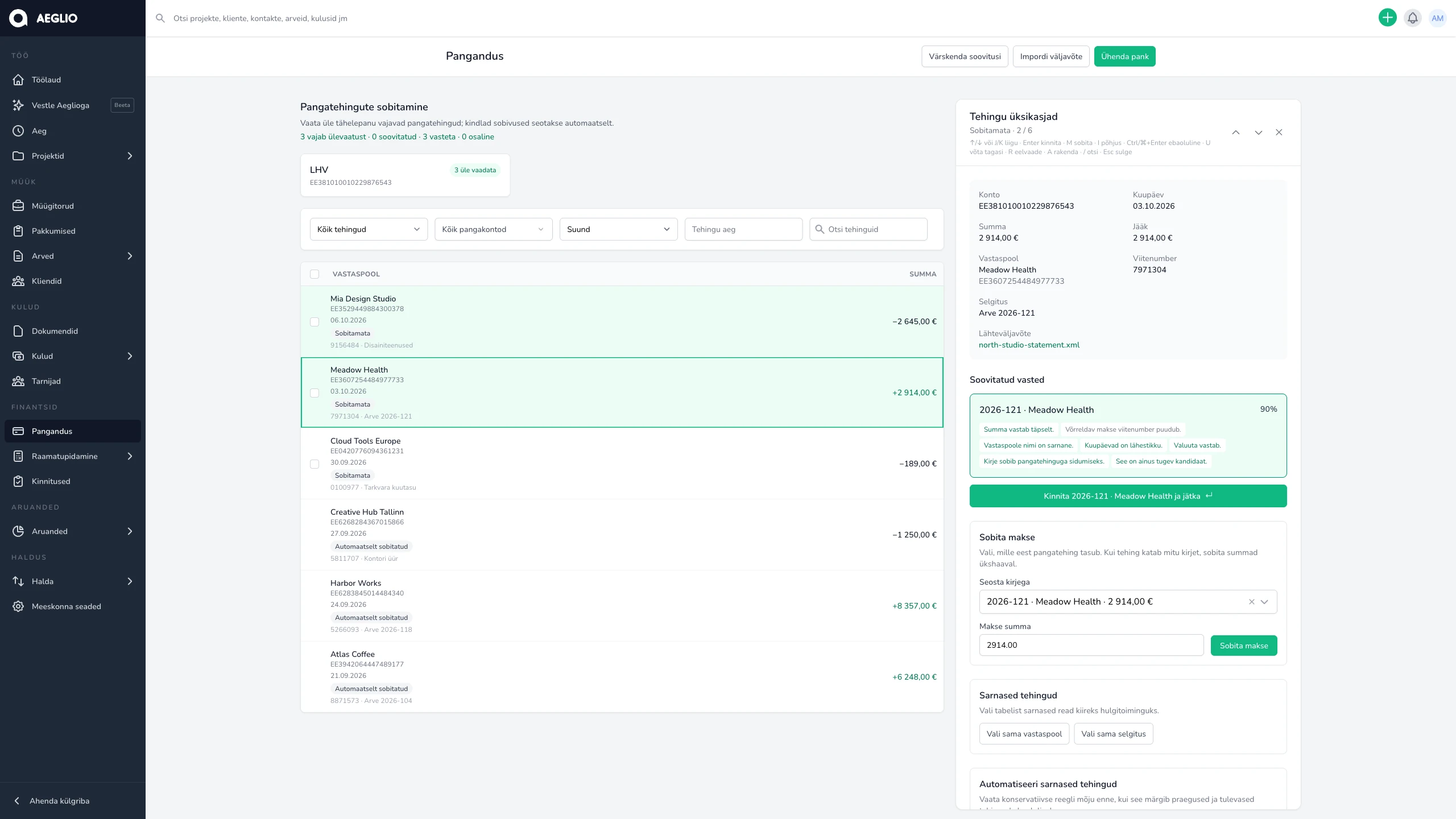
Task: Click Värskenda soovitusi button
Action: coord(965,56)
